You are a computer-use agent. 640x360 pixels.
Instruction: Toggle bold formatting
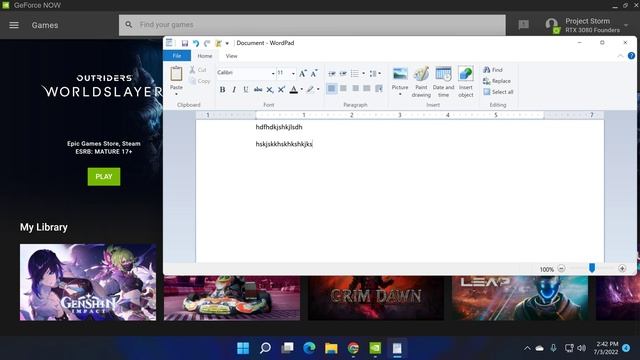222,89
